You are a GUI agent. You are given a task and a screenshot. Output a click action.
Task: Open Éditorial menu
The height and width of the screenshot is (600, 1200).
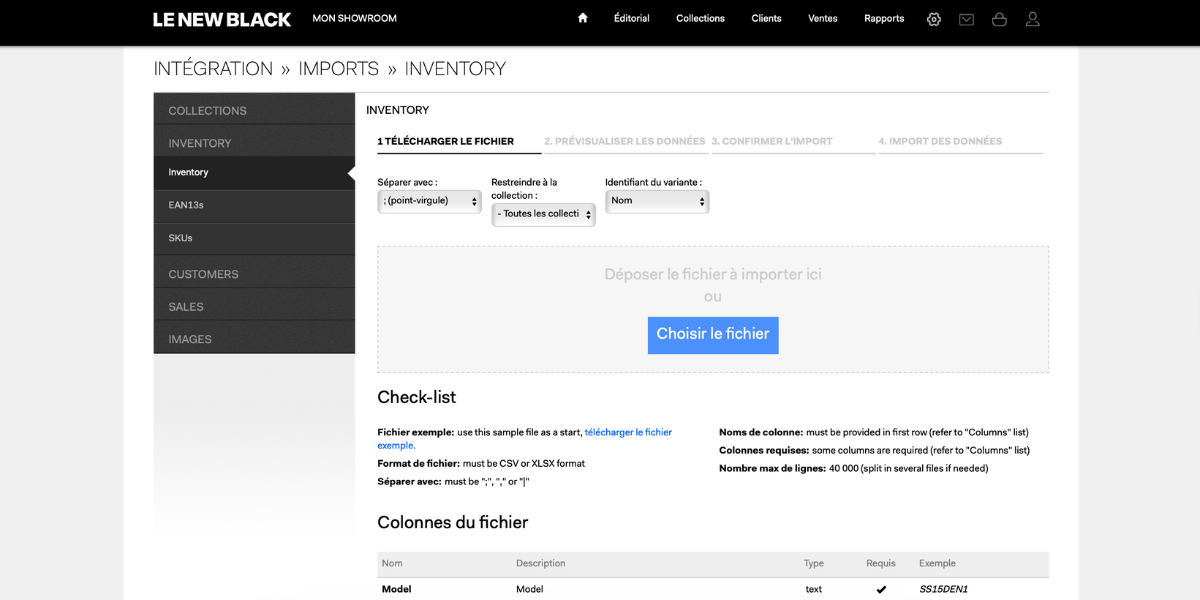pos(632,18)
